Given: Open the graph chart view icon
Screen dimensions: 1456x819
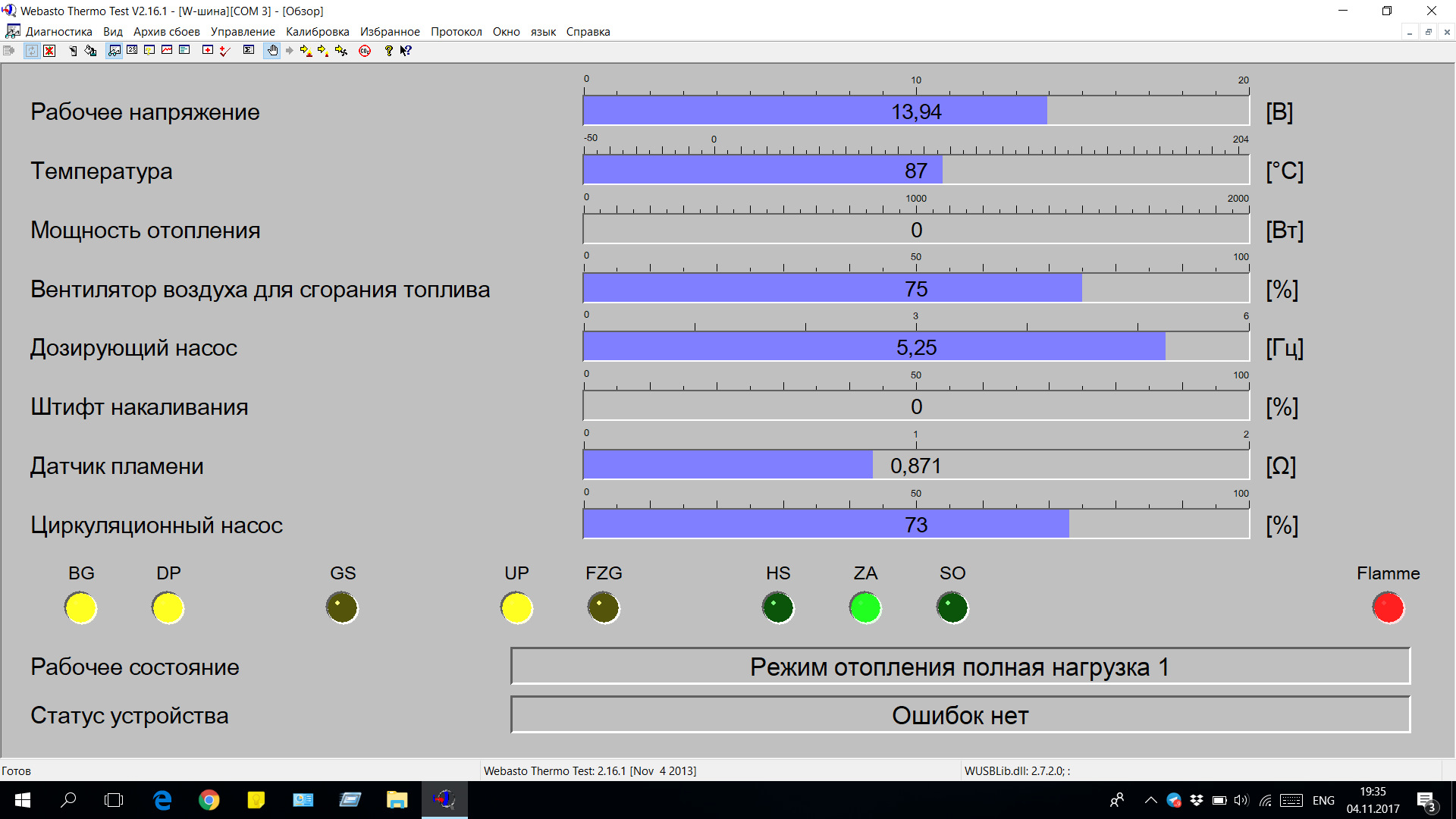Looking at the screenshot, I should coord(167,51).
